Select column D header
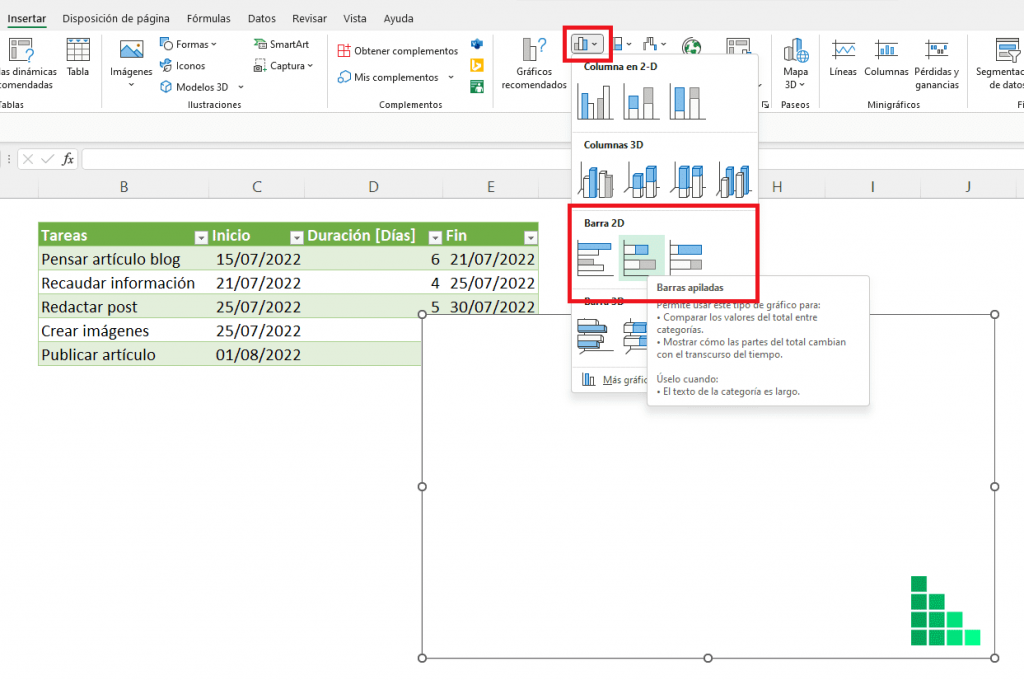The width and height of the screenshot is (1024, 680). click(x=374, y=187)
